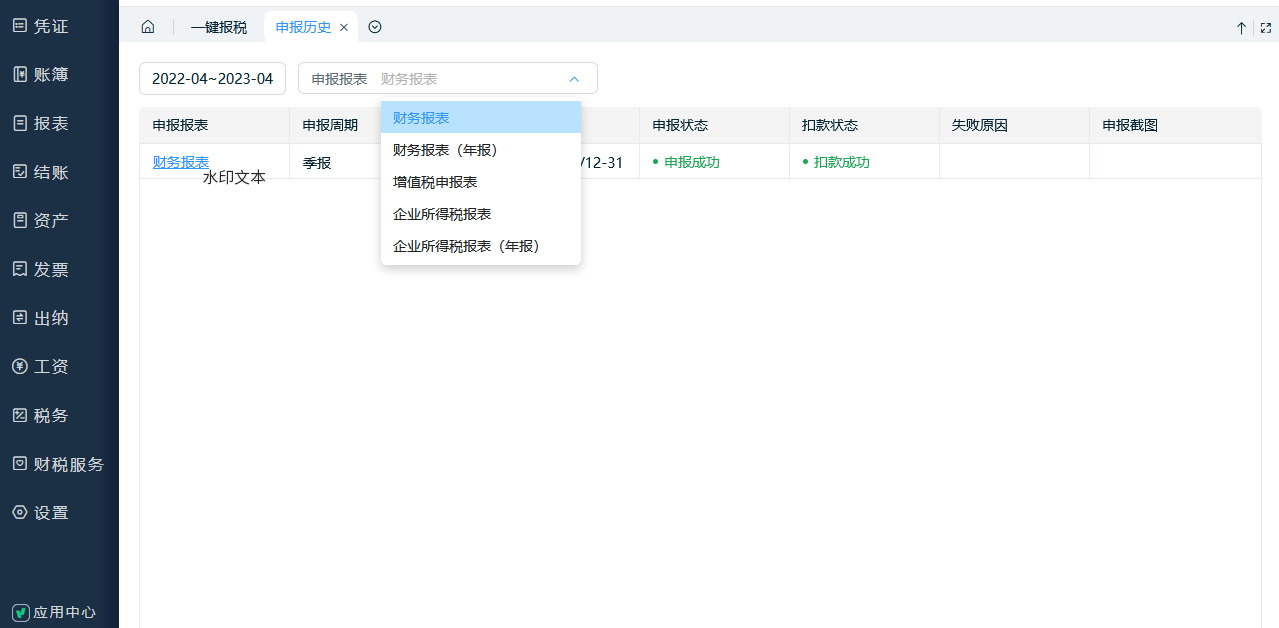This screenshot has width=1279, height=628.
Task: Click the up arrow collapse icon
Action: point(1241,28)
